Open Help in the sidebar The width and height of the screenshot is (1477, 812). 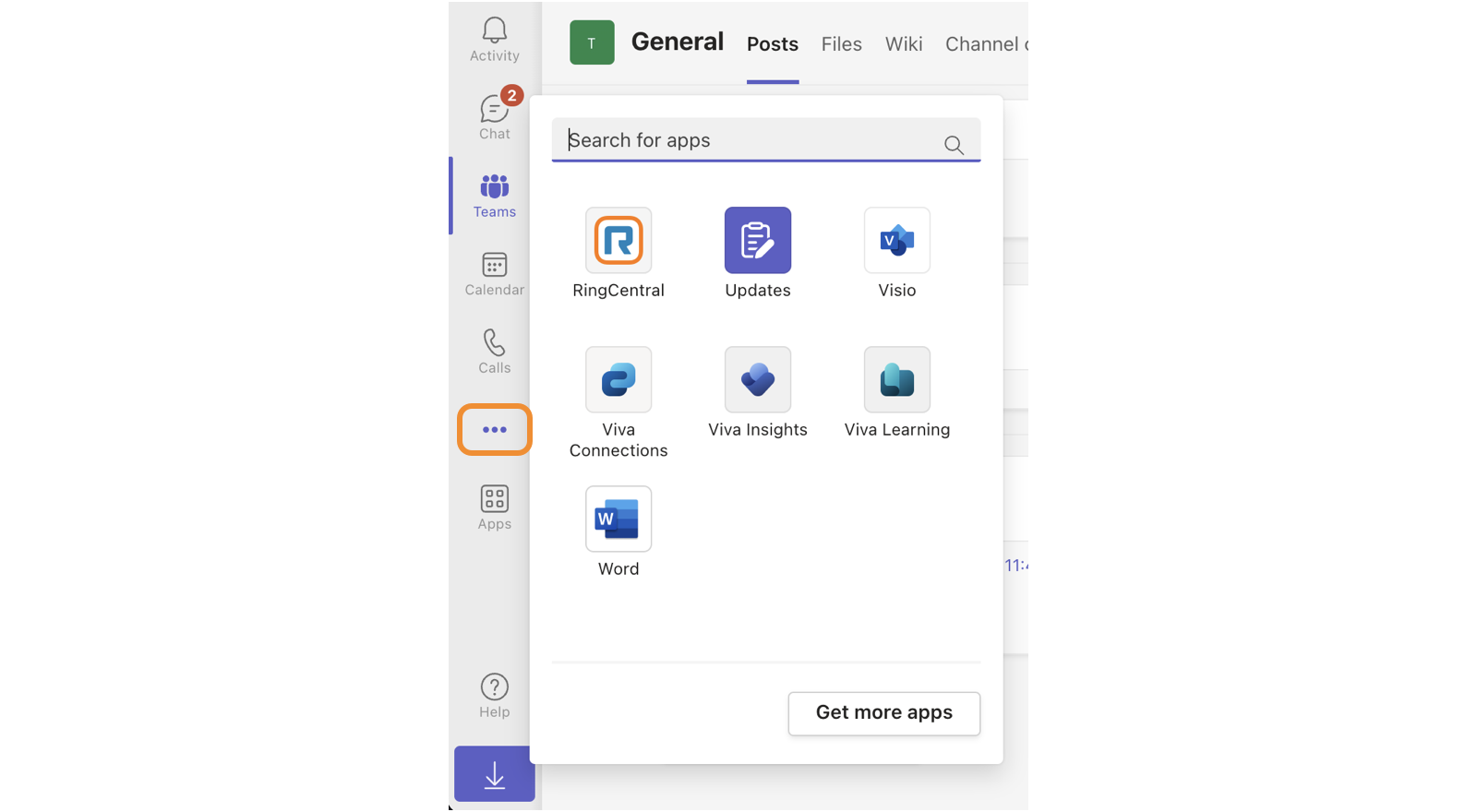(x=494, y=696)
